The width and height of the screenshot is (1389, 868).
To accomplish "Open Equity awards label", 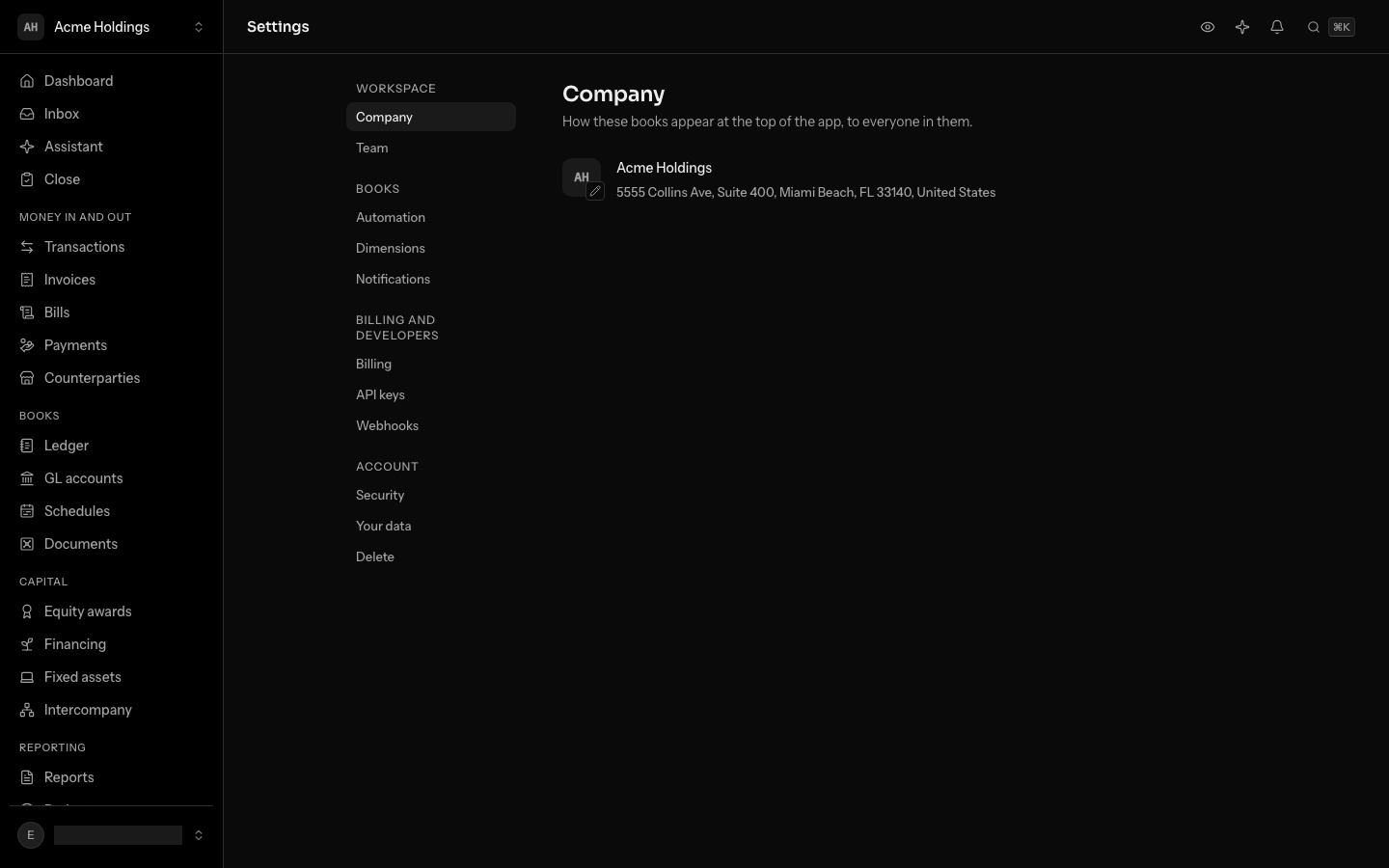I will click(x=88, y=611).
